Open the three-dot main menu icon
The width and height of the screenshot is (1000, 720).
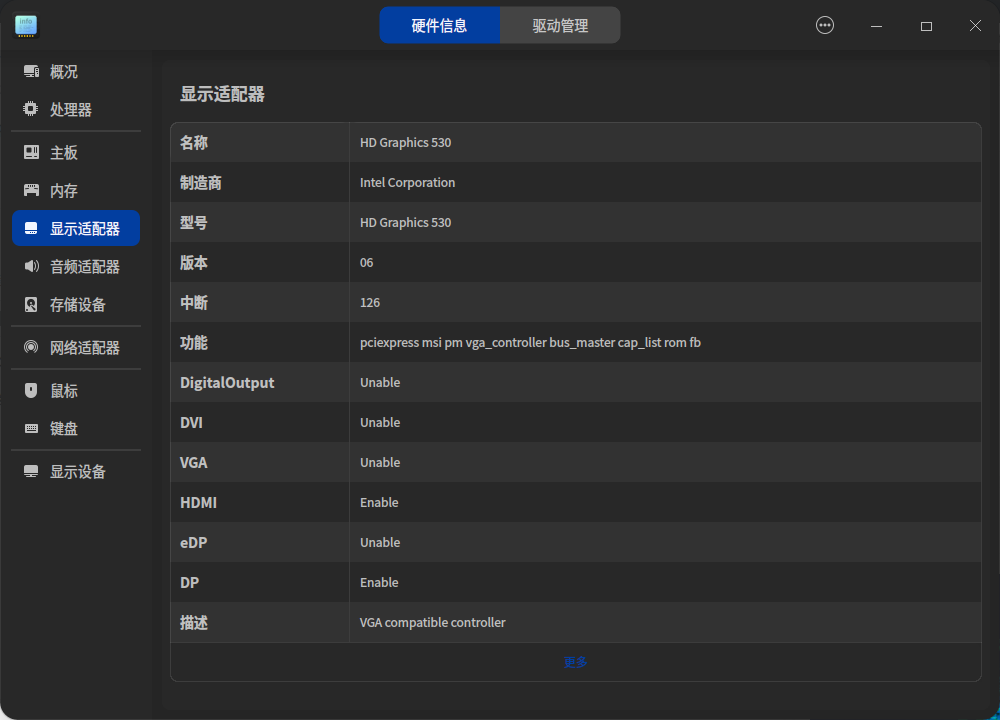[x=825, y=26]
